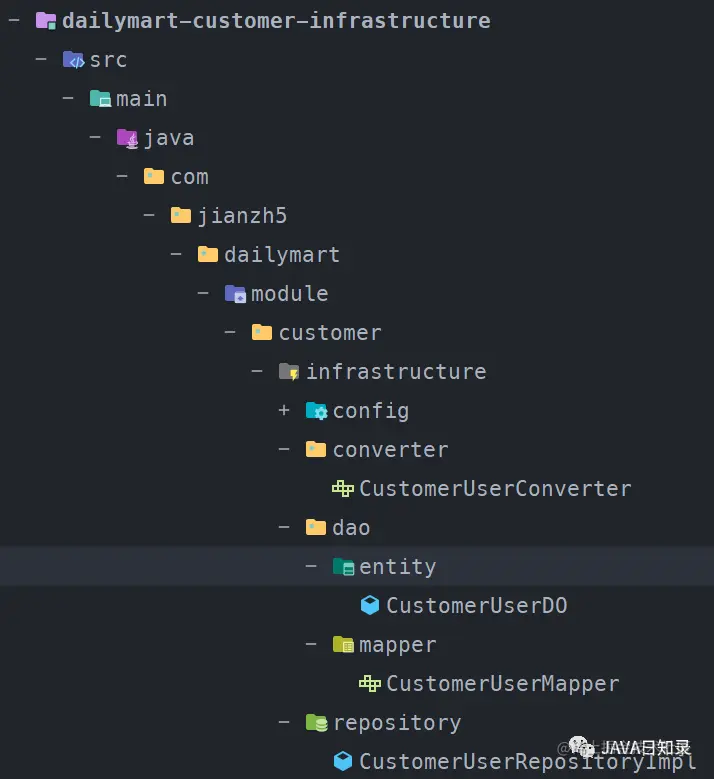Click the CustomerUserMapper interface icon
714x779 pixels.
click(x=370, y=684)
